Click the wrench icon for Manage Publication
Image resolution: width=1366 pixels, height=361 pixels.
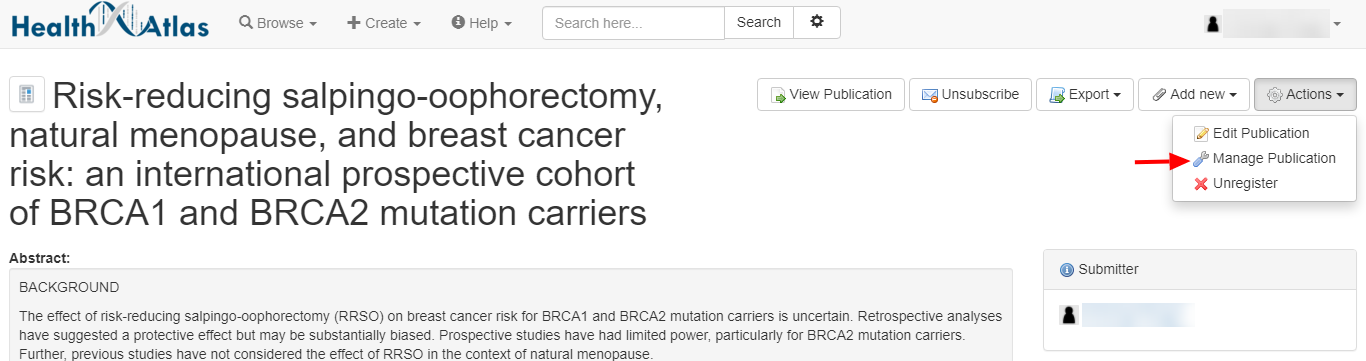(x=1201, y=159)
